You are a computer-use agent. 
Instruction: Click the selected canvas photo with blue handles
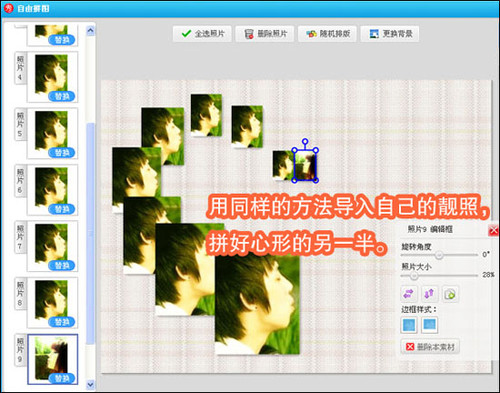pos(305,166)
